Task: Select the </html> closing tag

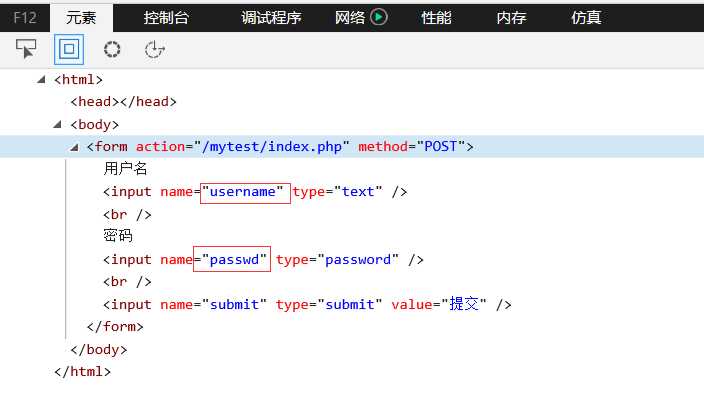Action: (83, 372)
